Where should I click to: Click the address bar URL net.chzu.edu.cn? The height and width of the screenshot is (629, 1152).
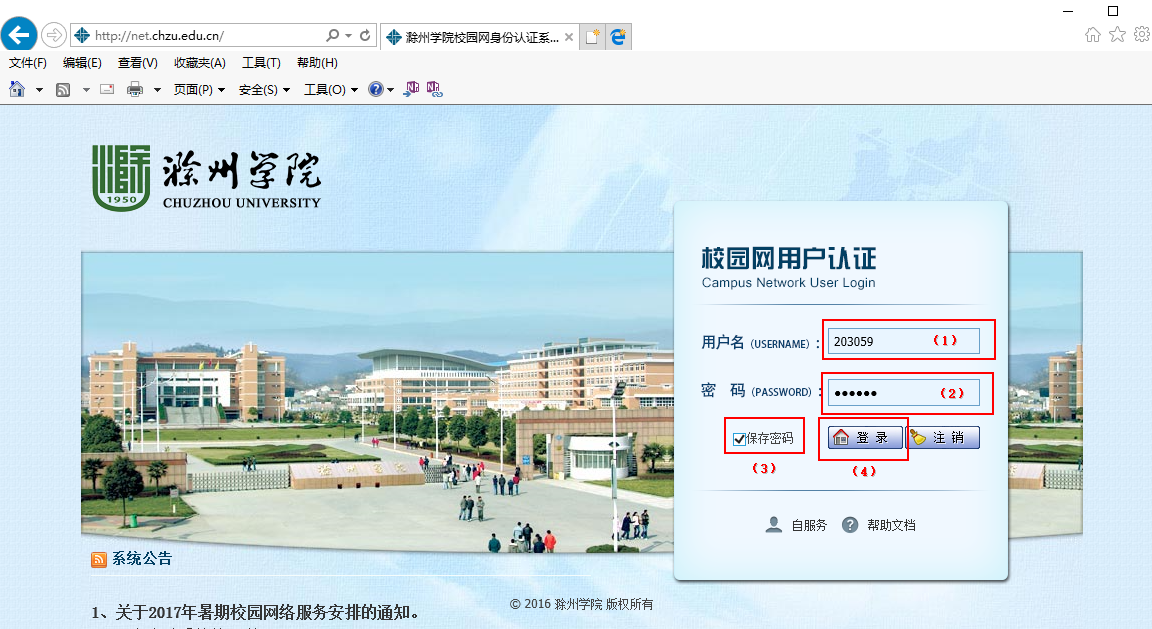(x=159, y=35)
